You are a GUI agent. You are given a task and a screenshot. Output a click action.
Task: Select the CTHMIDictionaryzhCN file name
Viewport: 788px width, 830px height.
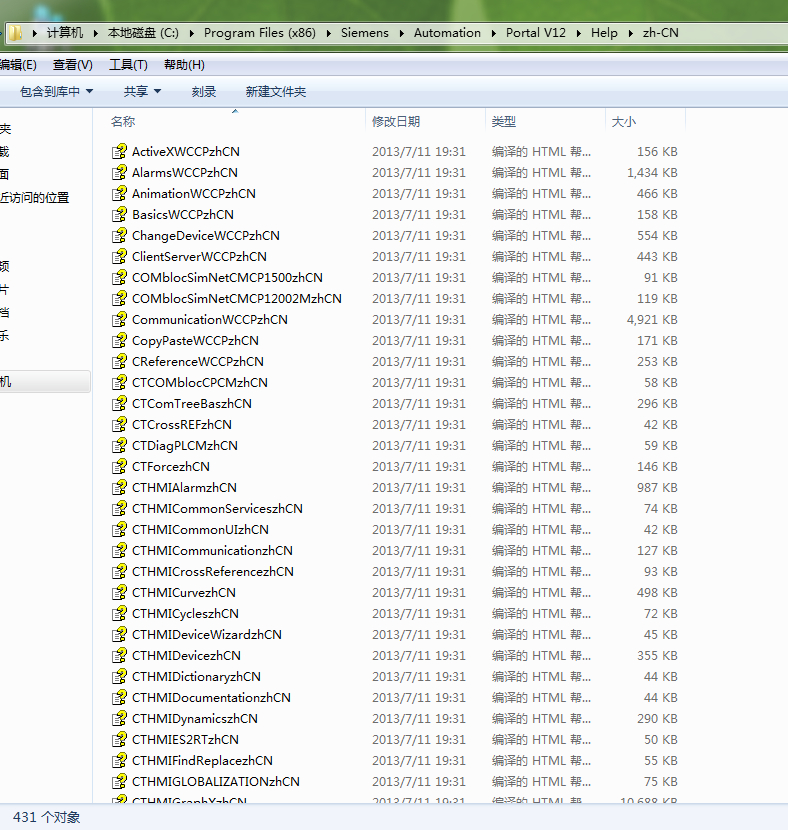(196, 676)
